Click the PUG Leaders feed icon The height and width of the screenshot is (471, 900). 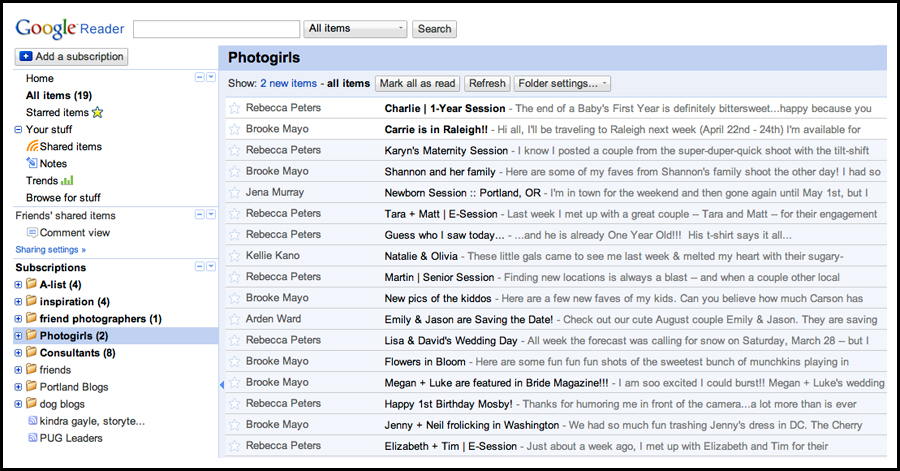pos(32,438)
